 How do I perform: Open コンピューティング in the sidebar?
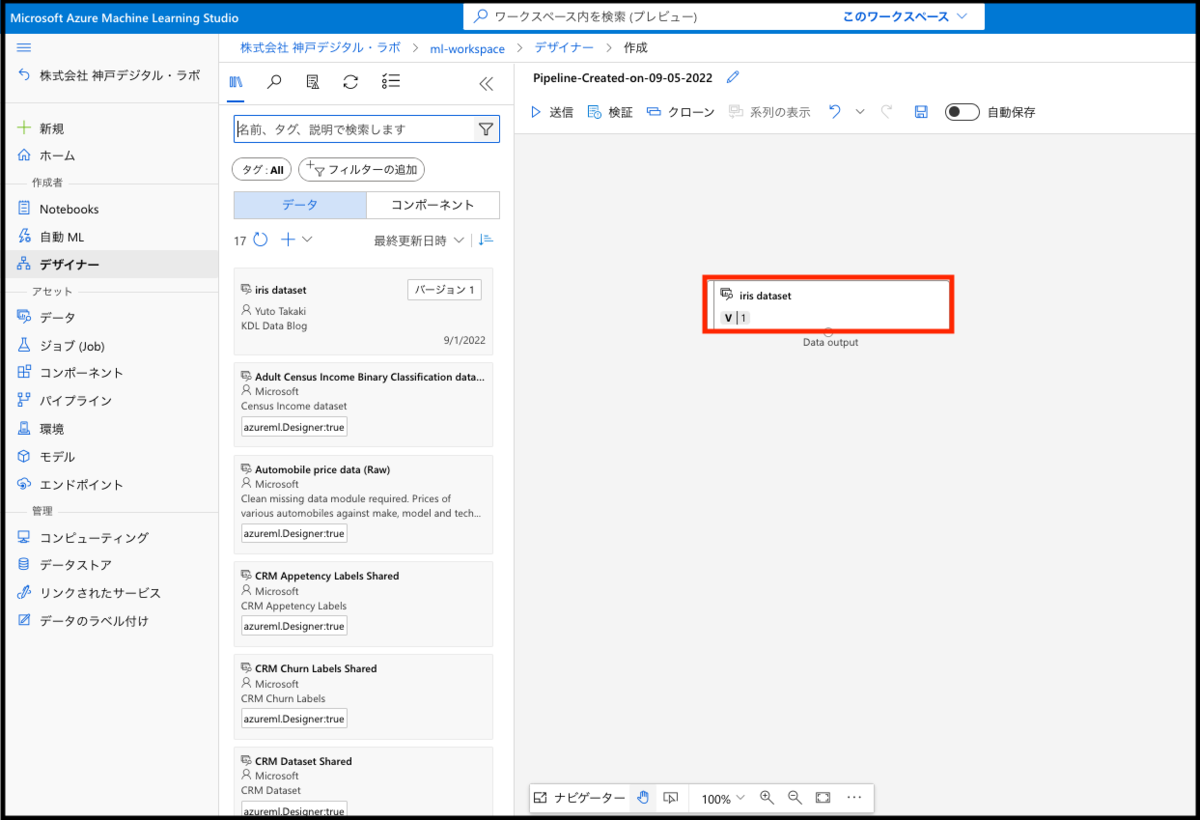83,537
